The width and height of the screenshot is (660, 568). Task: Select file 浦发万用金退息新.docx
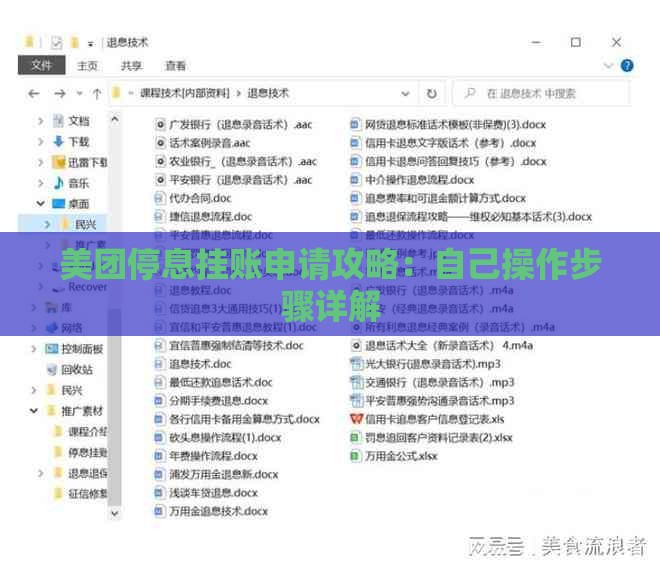[x=216, y=474]
